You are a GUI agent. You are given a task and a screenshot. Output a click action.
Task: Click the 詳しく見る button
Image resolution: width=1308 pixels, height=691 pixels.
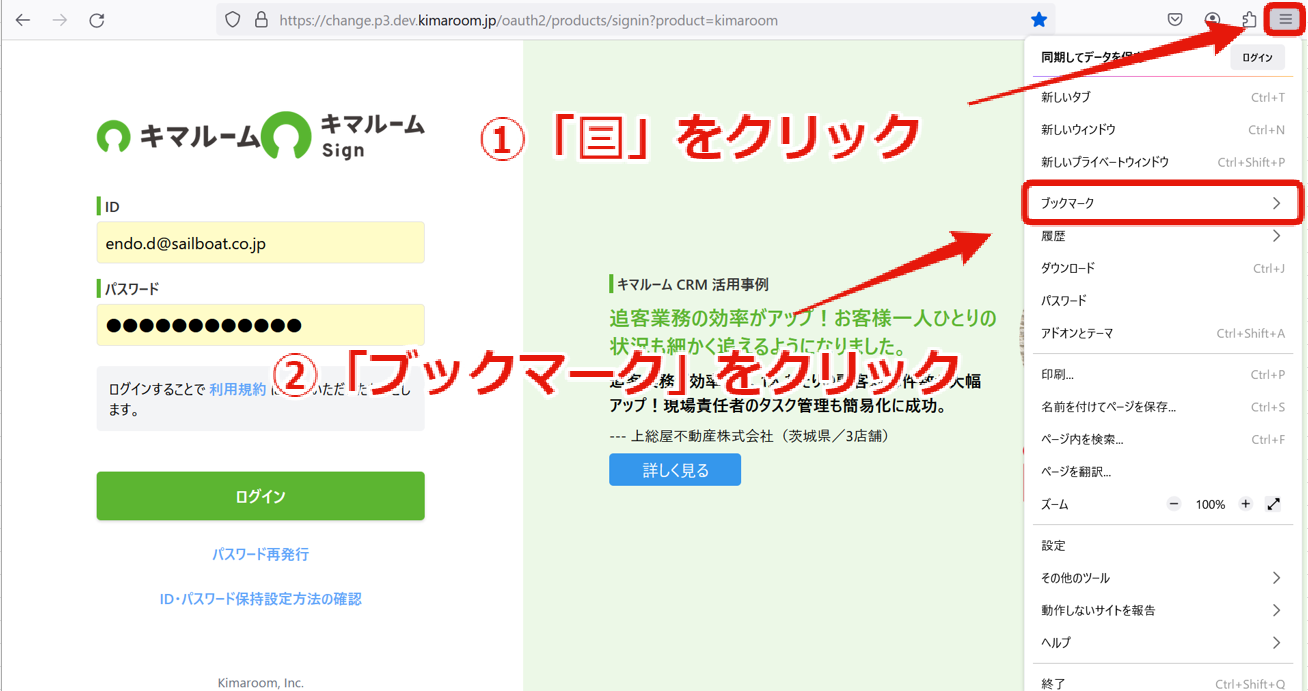(x=675, y=470)
